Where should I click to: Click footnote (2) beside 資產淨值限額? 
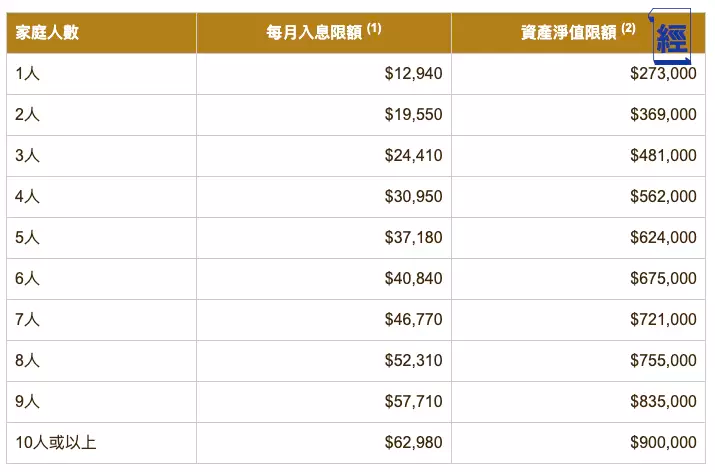coord(628,28)
